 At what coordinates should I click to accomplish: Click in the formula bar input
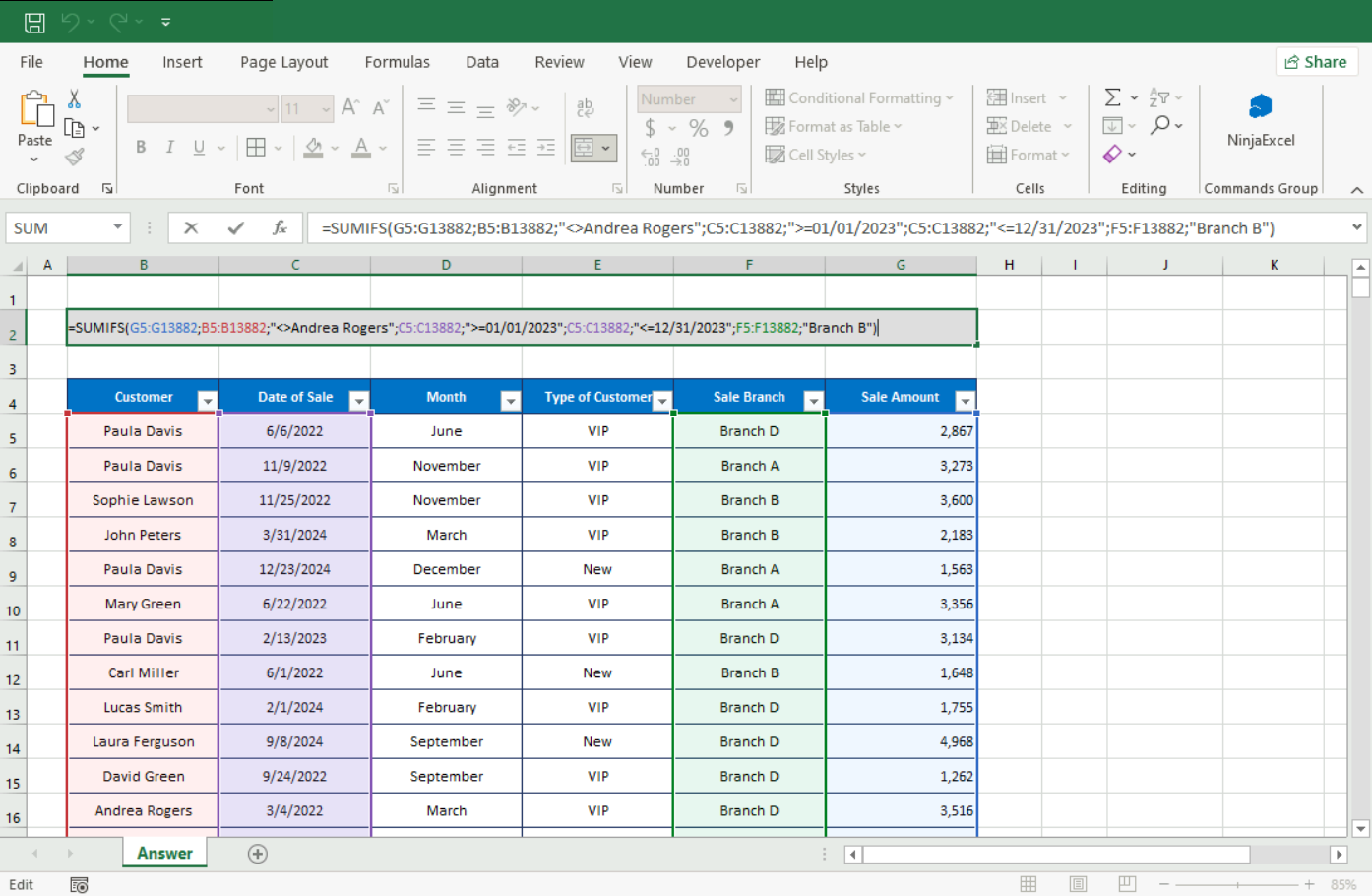tap(827, 228)
